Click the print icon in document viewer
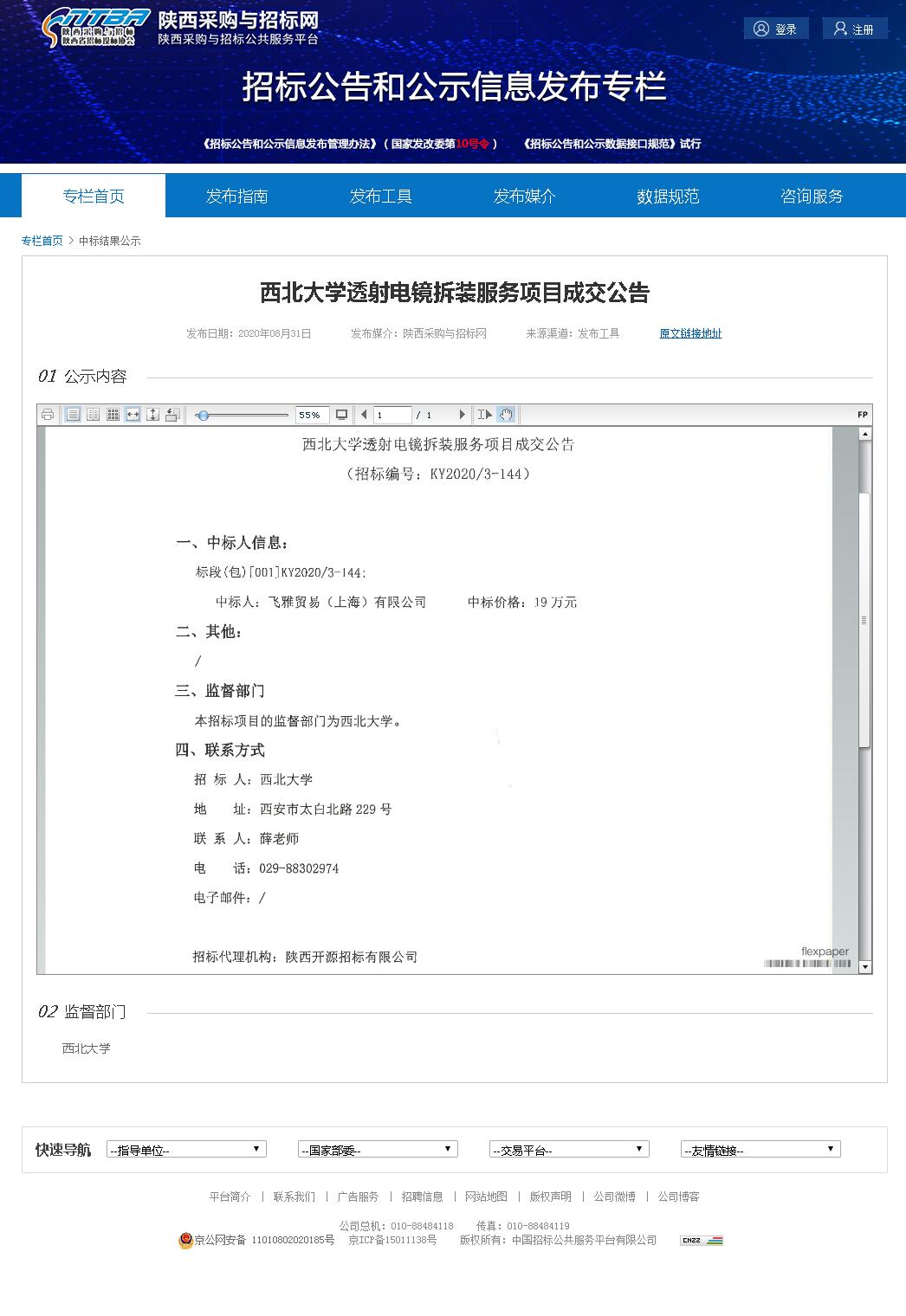This screenshot has width=906, height=1316. (x=48, y=415)
